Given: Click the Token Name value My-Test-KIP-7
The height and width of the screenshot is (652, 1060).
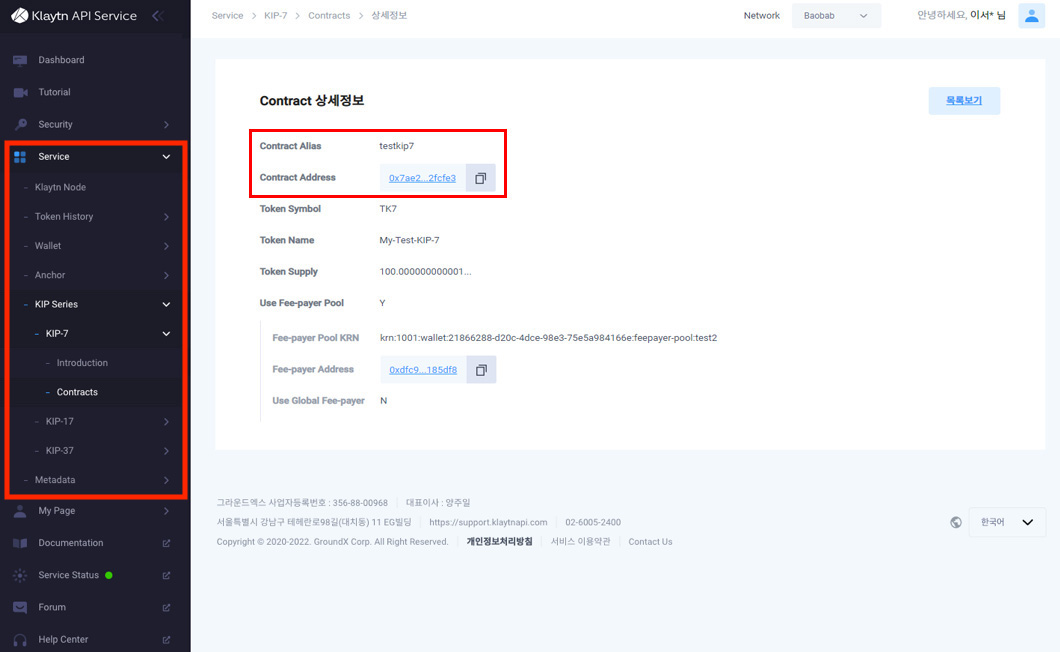Looking at the screenshot, I should coord(410,240).
